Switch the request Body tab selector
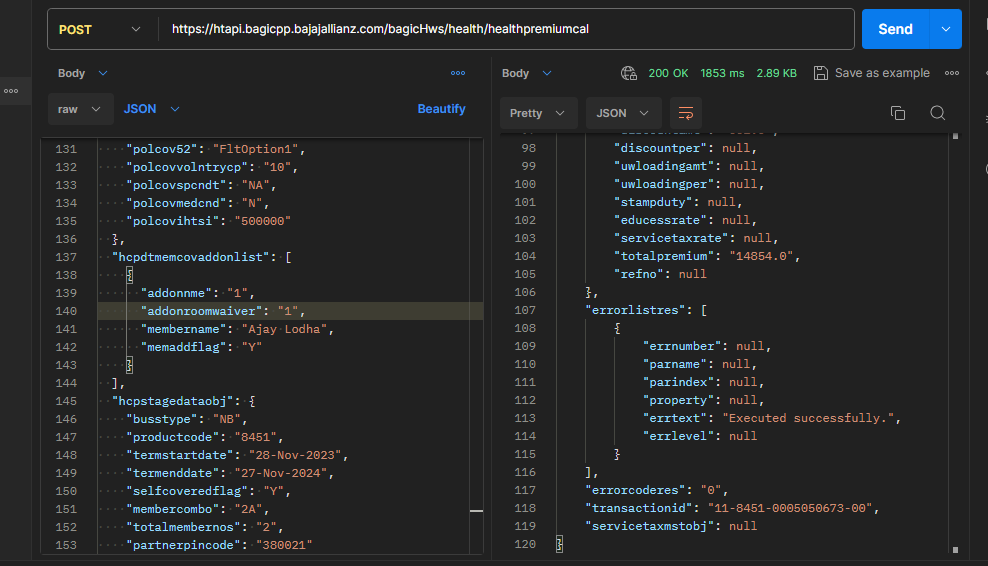The height and width of the screenshot is (566, 988). (x=82, y=73)
